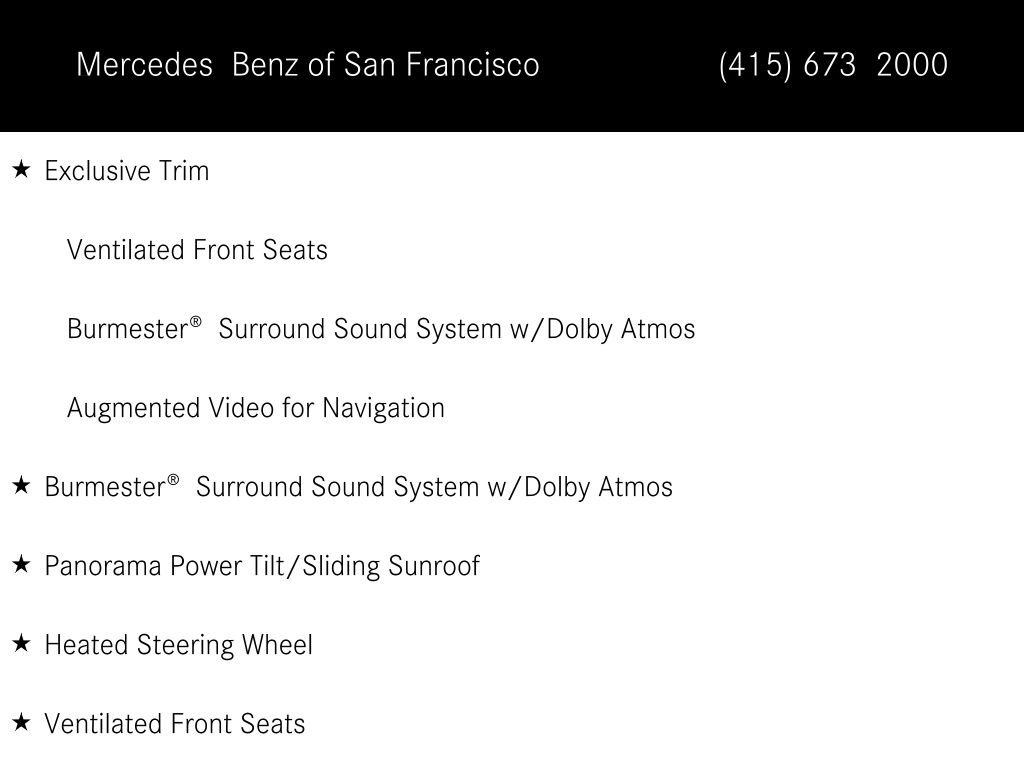Viewport: 1024px width, 768px height.
Task: Click registered symbol on indented Burmester line
Action: tap(195, 322)
